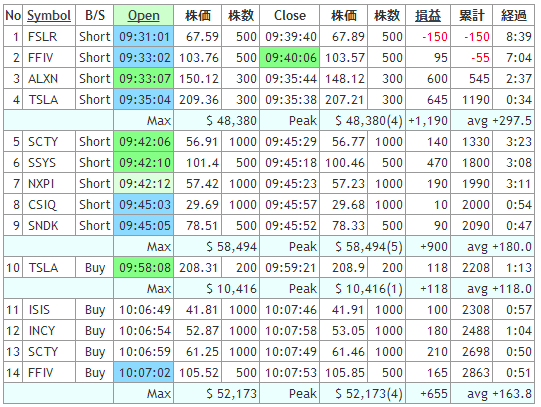Select the FSLR symbol cell
541x407 pixels.
(49, 37)
